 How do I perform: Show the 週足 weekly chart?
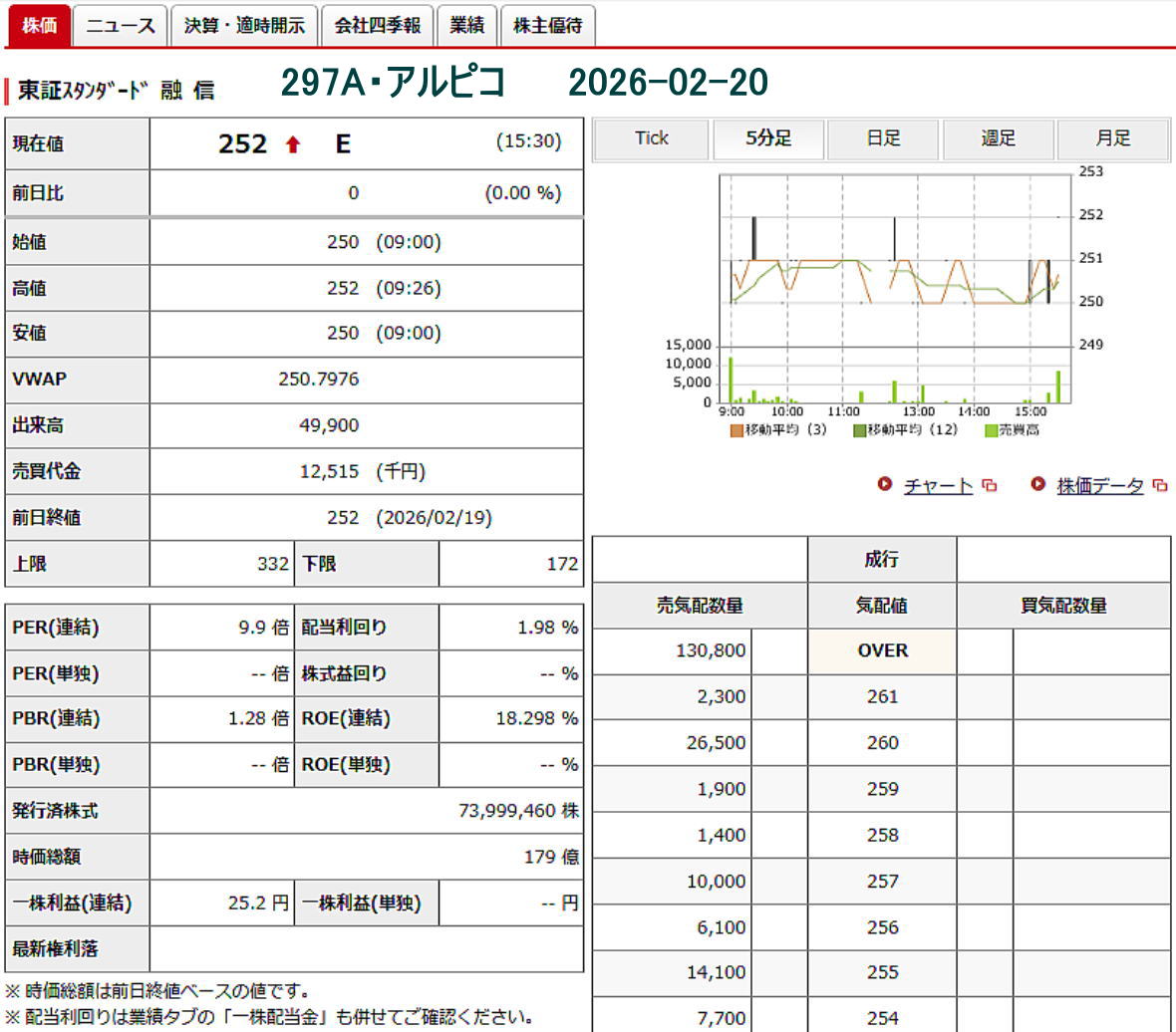(998, 138)
